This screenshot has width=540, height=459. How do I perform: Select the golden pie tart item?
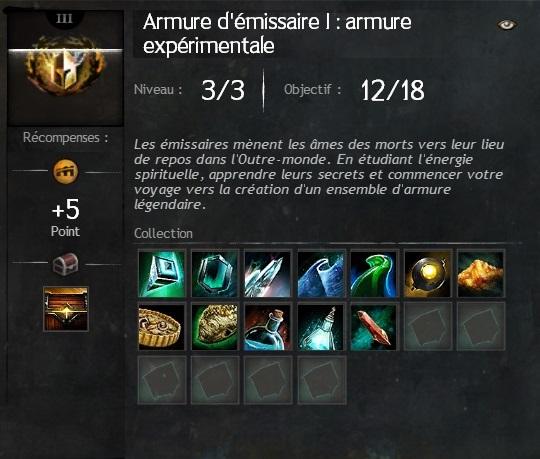click(x=162, y=327)
